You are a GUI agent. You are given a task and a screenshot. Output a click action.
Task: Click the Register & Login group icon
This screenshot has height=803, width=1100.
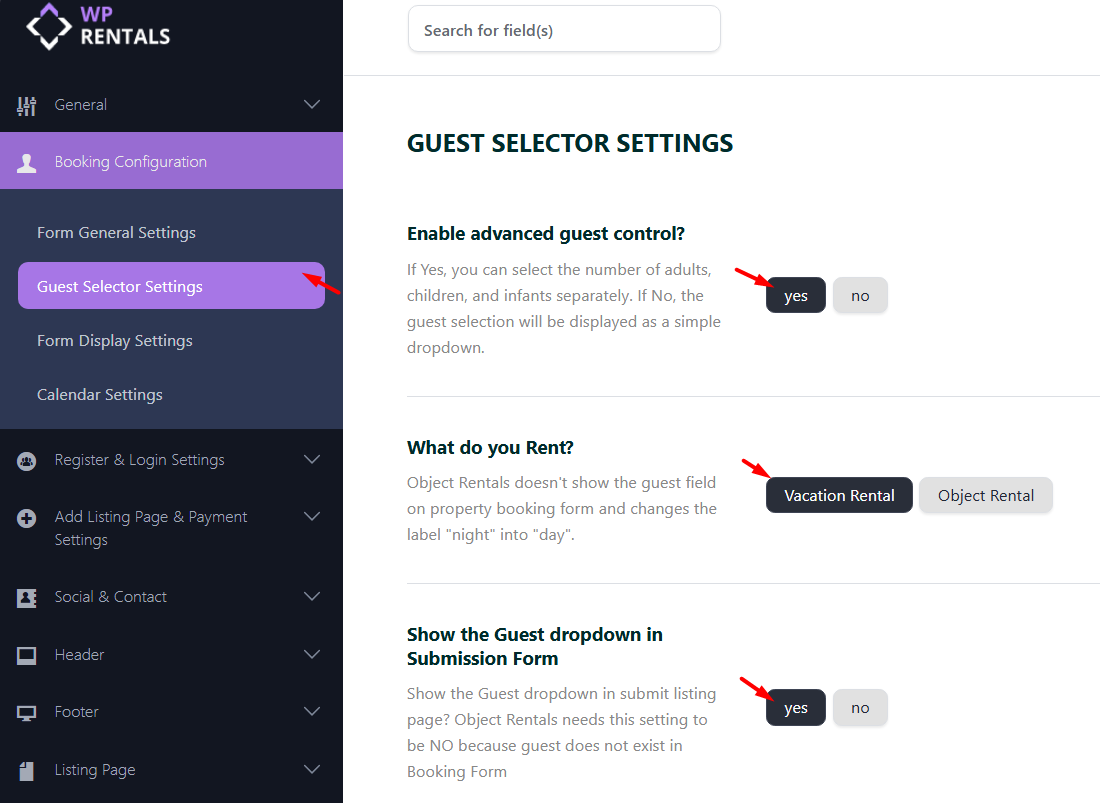(27, 461)
